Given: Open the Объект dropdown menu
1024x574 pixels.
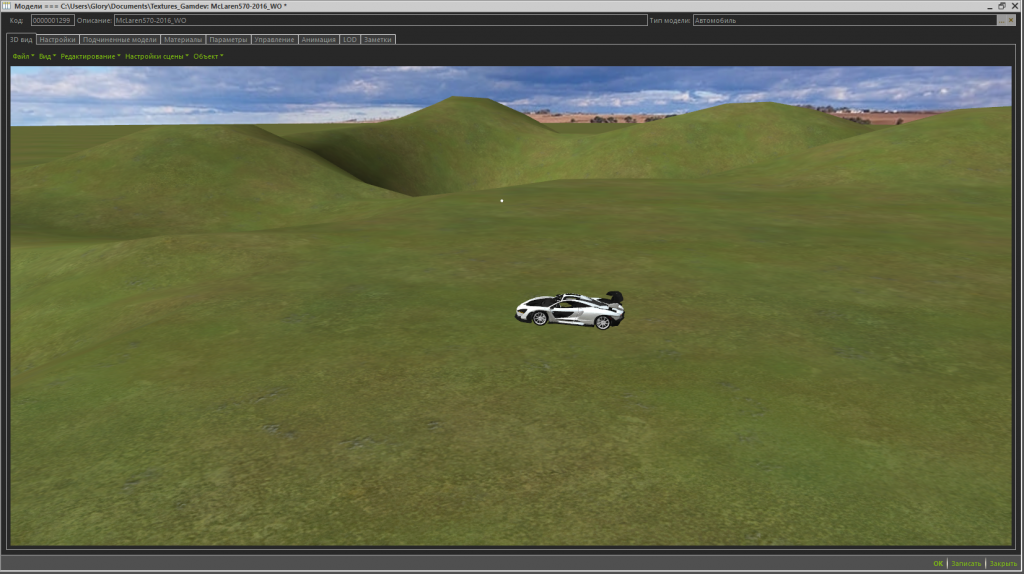Looking at the screenshot, I should point(208,56).
